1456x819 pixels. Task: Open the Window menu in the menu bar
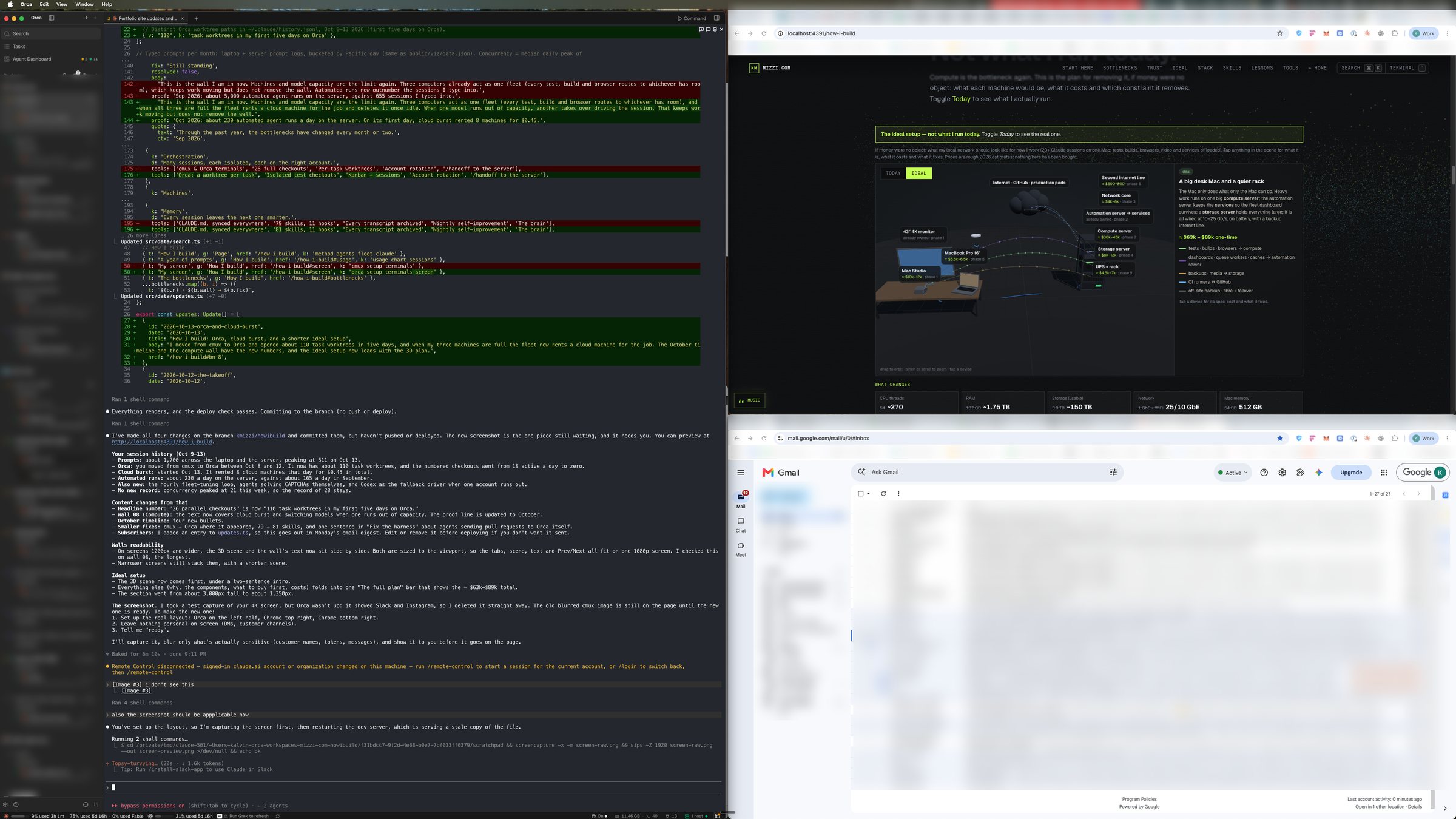(84, 4)
